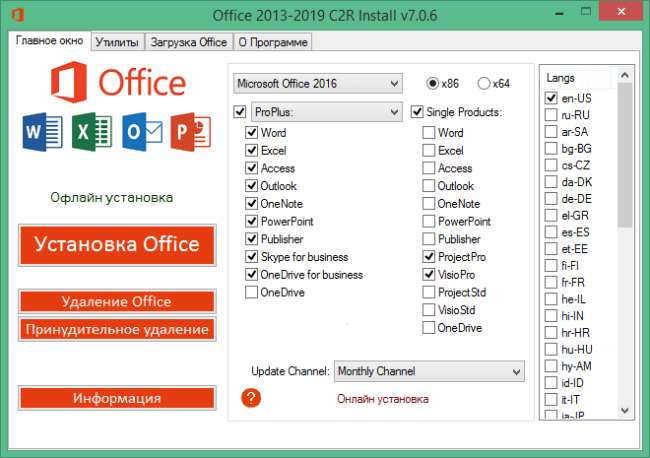Uncheck the Publisher checkbox under ProPlus
The image size is (650, 458).
pyautogui.click(x=252, y=239)
